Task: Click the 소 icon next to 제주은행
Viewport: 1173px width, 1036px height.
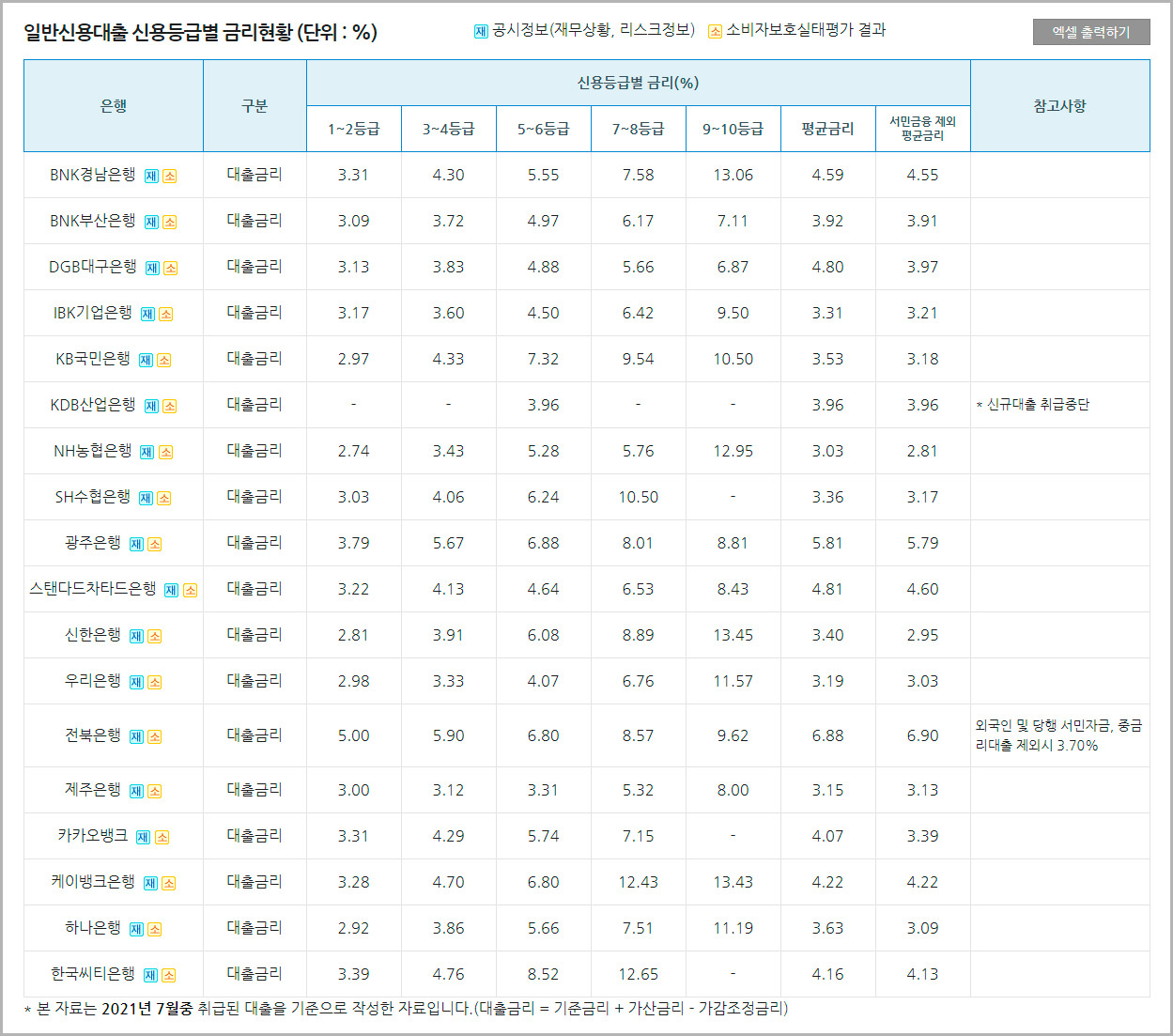Action: pos(156,789)
